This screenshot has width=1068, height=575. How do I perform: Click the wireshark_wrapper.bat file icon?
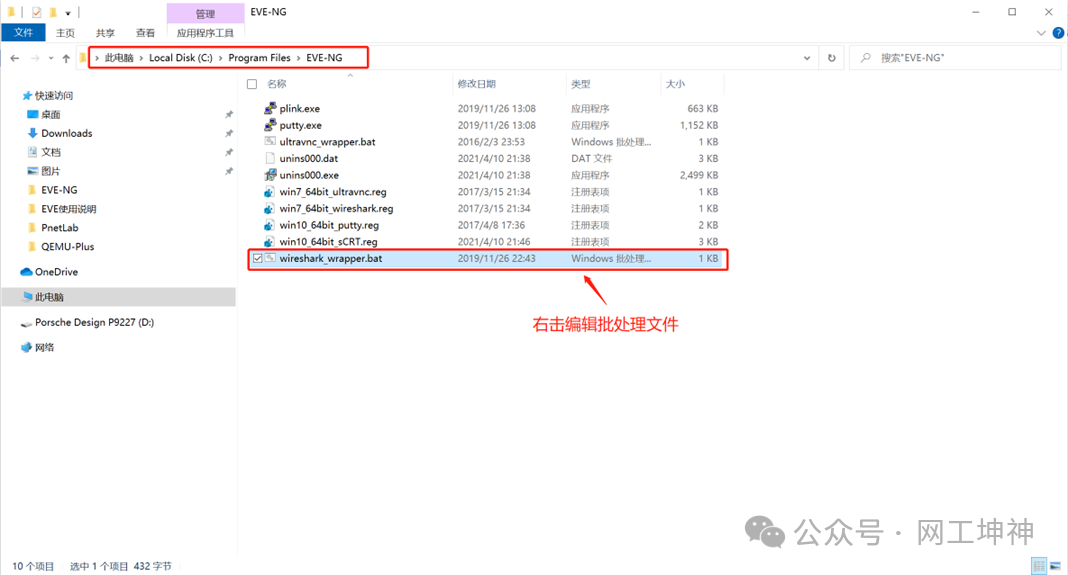270,258
